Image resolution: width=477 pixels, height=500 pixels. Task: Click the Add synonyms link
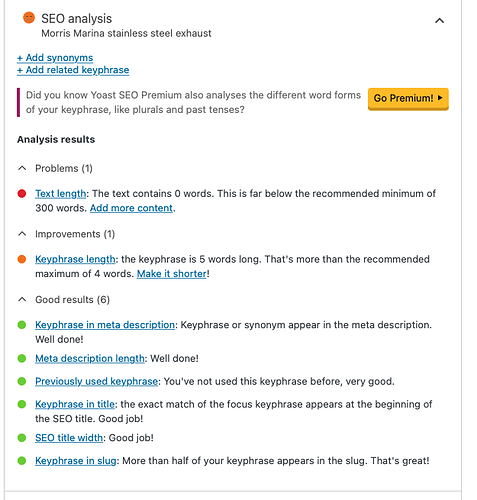pyautogui.click(x=55, y=58)
